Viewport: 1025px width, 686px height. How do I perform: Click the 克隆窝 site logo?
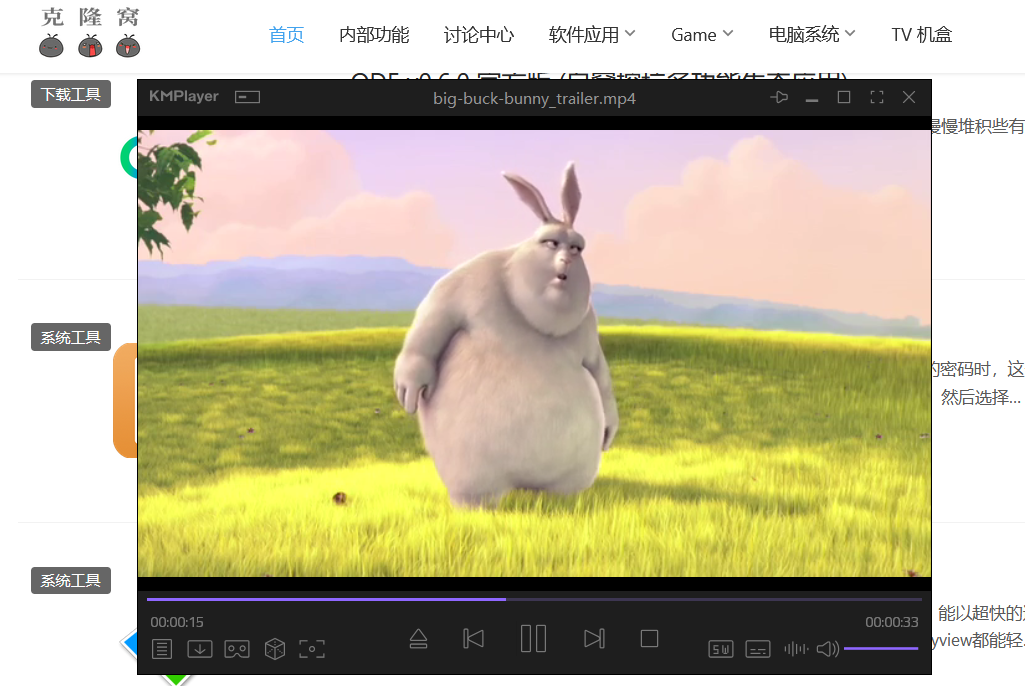(x=90, y=33)
